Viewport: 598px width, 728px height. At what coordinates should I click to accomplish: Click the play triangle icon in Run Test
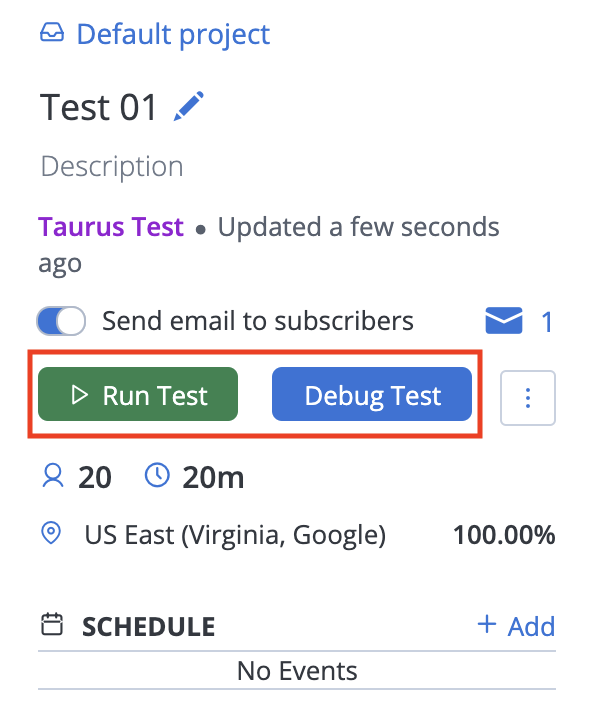(79, 395)
